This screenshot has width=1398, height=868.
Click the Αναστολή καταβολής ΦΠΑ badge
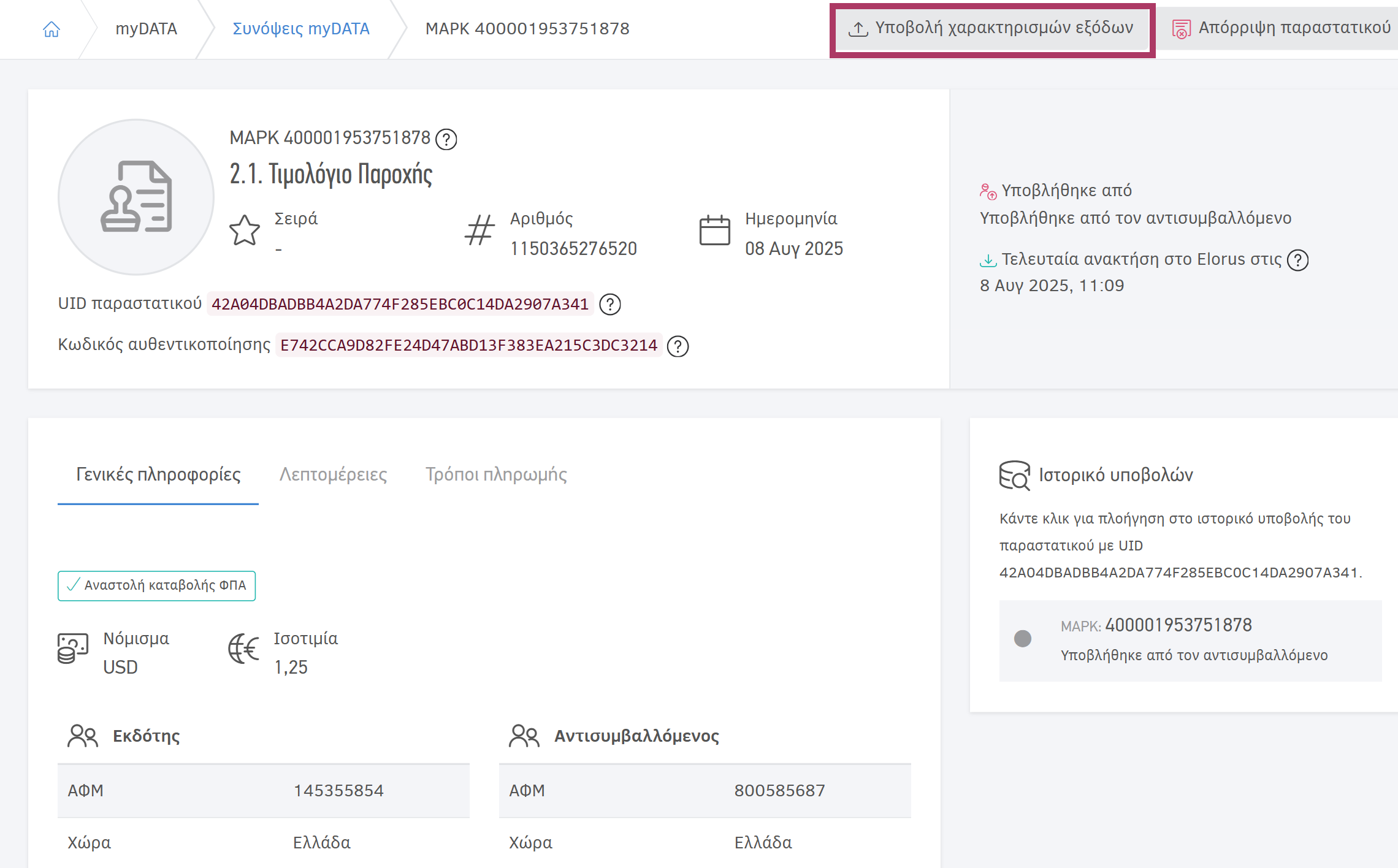(157, 585)
